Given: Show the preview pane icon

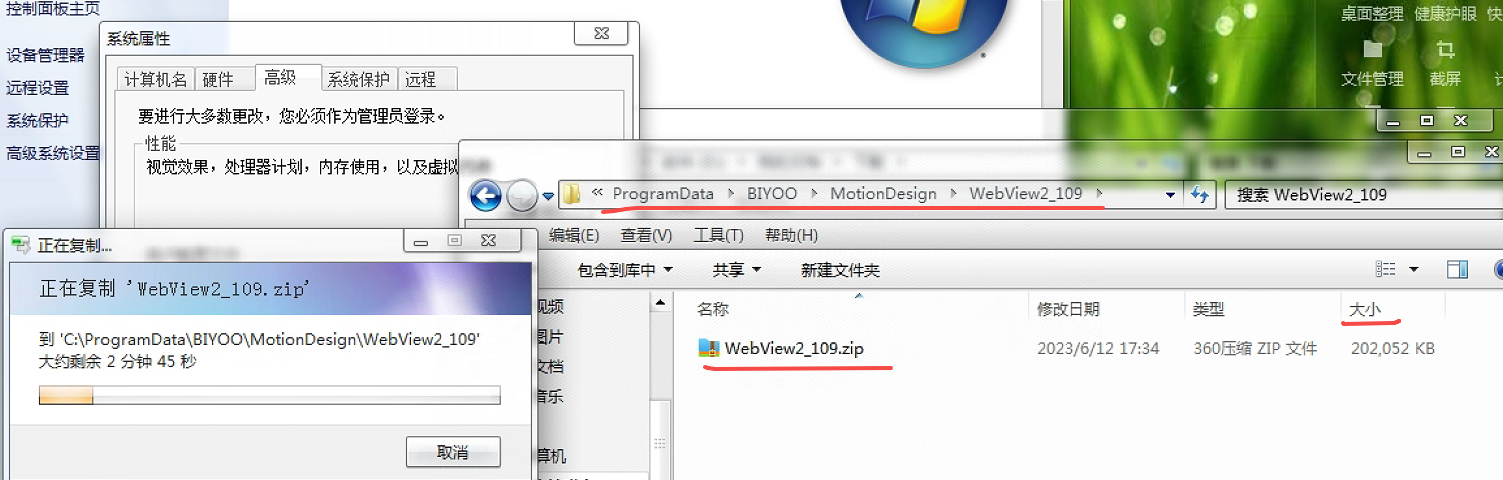Looking at the screenshot, I should [x=1457, y=269].
